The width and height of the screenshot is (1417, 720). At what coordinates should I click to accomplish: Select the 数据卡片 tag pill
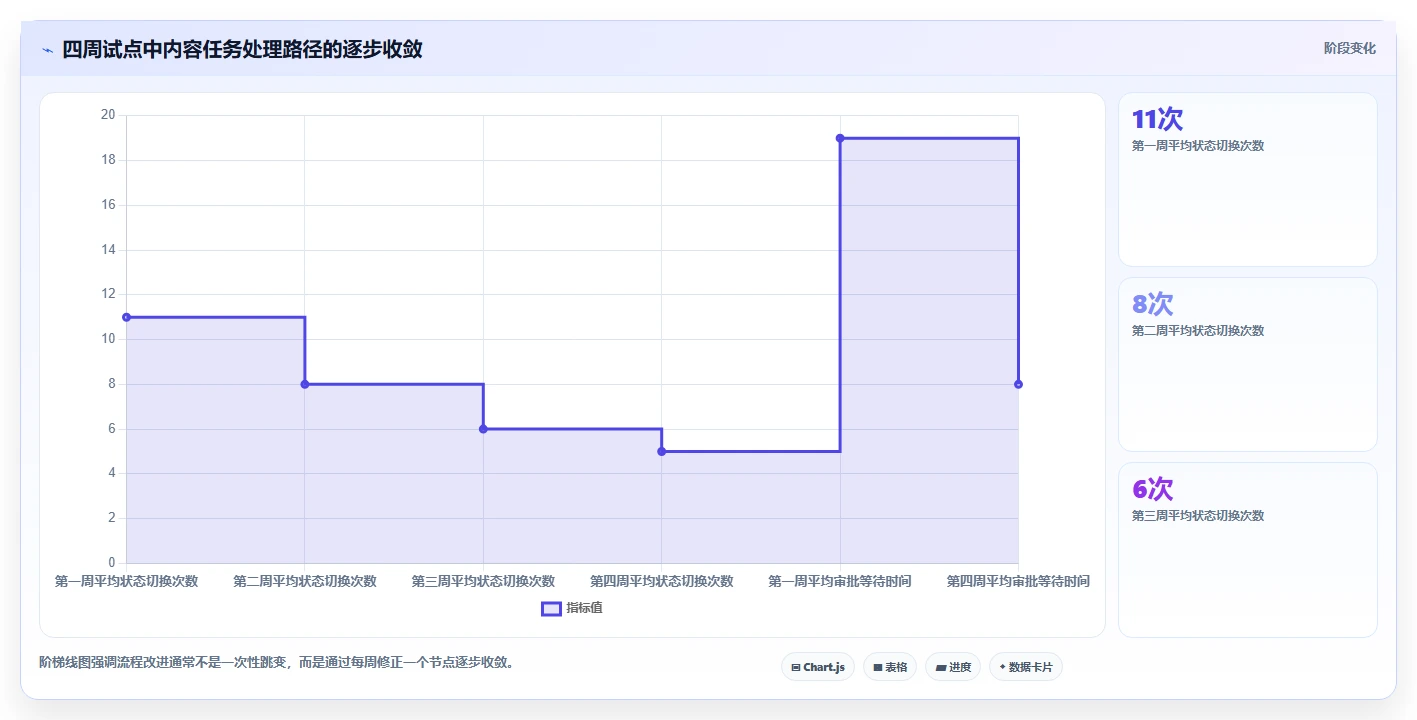1026,667
